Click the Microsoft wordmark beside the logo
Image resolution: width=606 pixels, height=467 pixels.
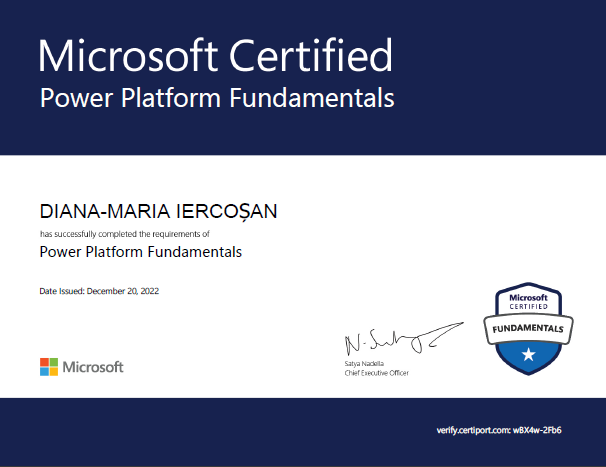pos(93,367)
